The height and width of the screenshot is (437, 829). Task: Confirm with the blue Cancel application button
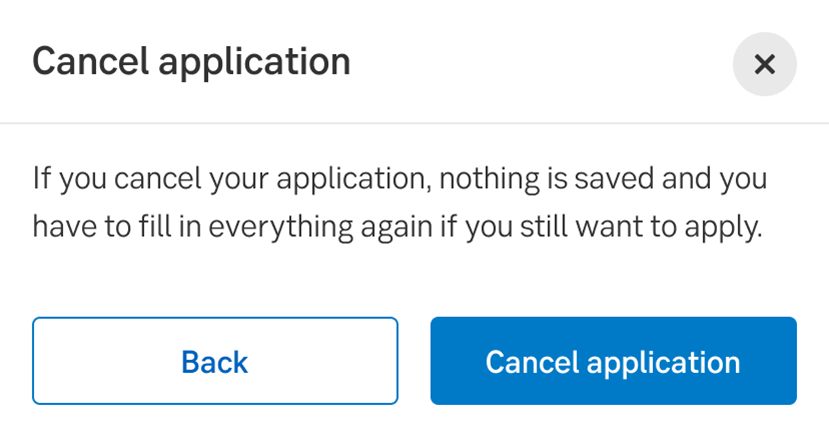tap(613, 361)
